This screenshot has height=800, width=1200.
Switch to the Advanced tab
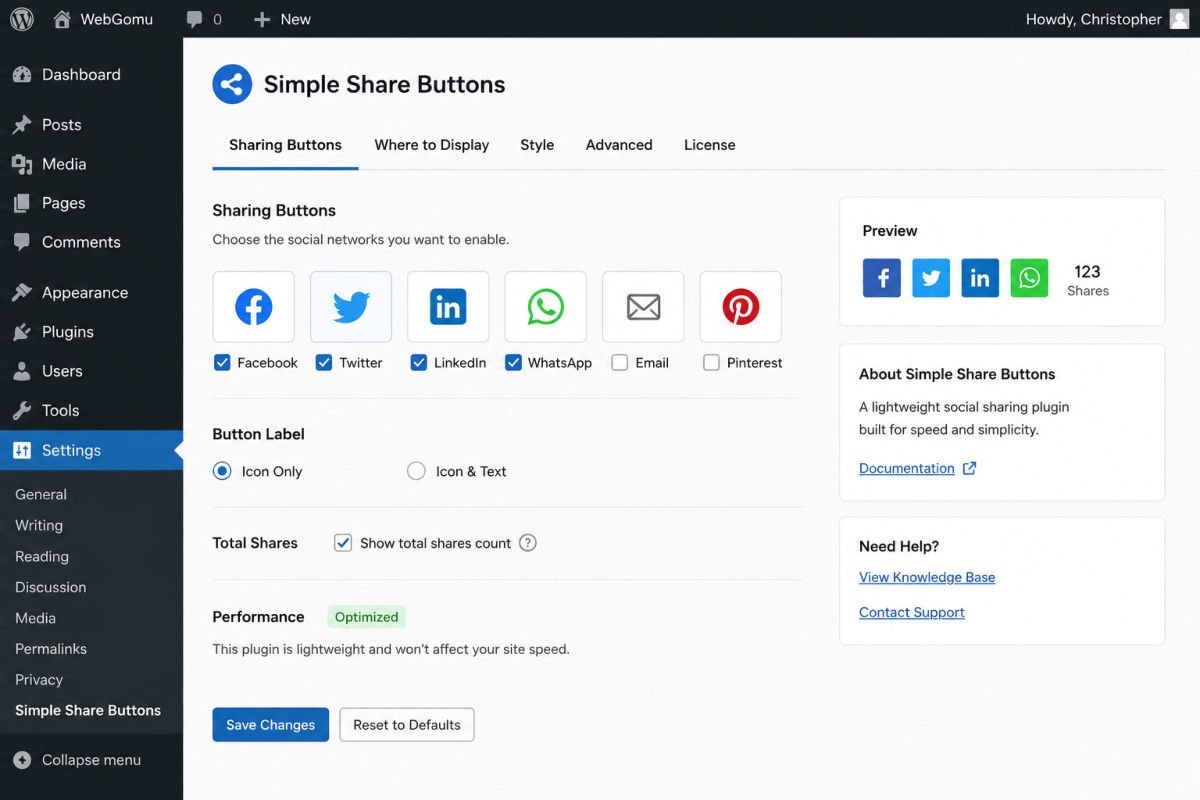tap(619, 145)
